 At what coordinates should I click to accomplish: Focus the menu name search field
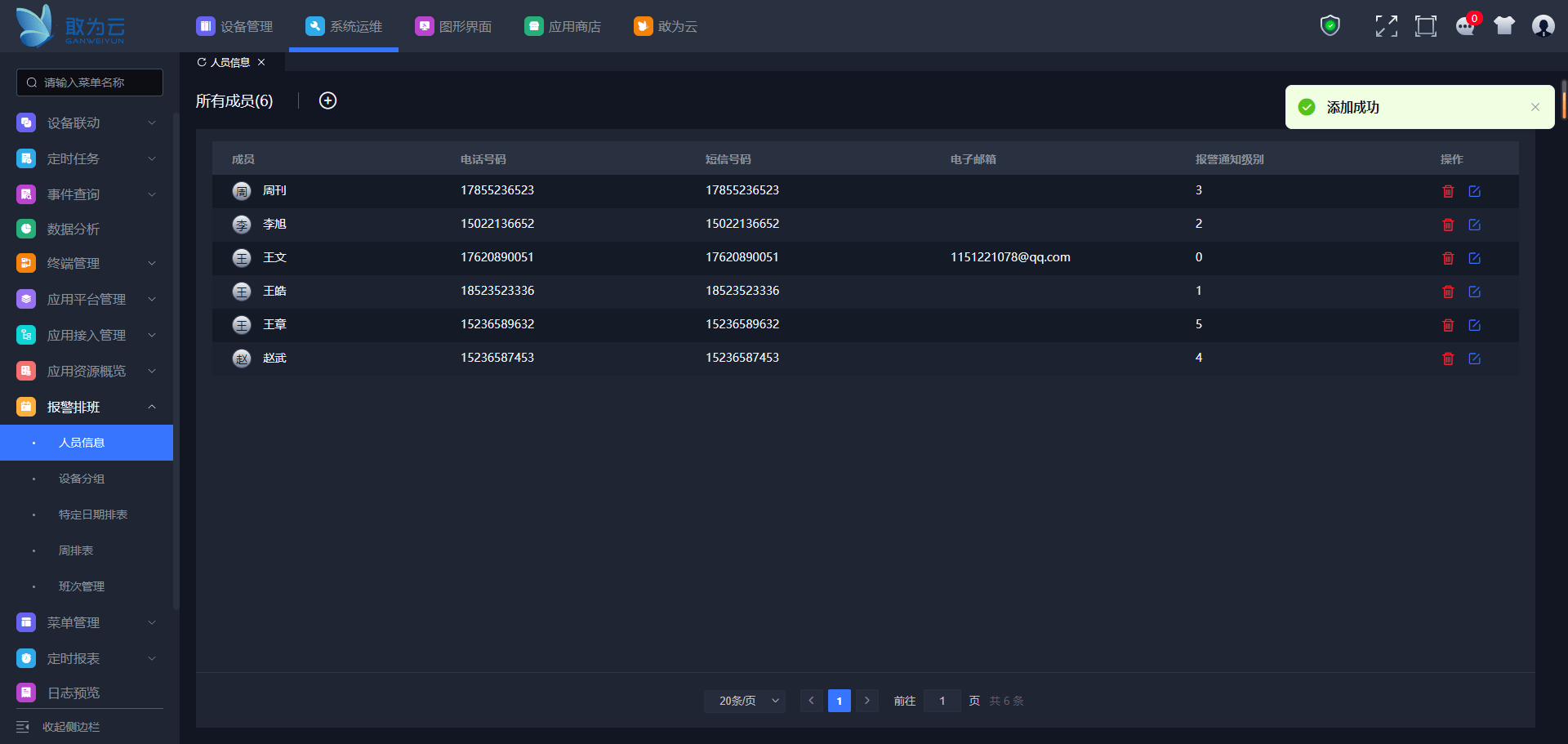90,82
